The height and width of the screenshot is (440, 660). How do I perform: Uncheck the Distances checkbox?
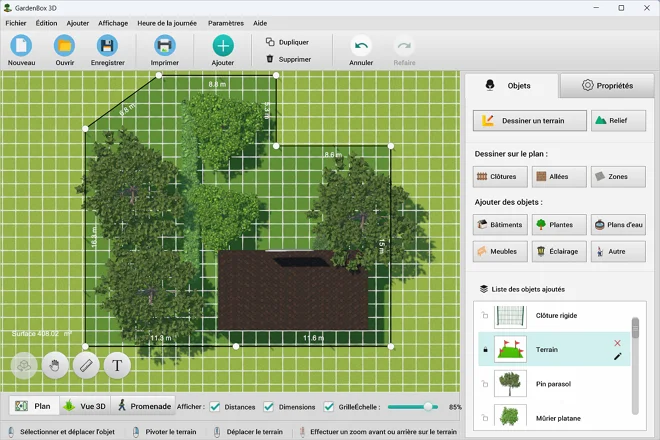215,407
